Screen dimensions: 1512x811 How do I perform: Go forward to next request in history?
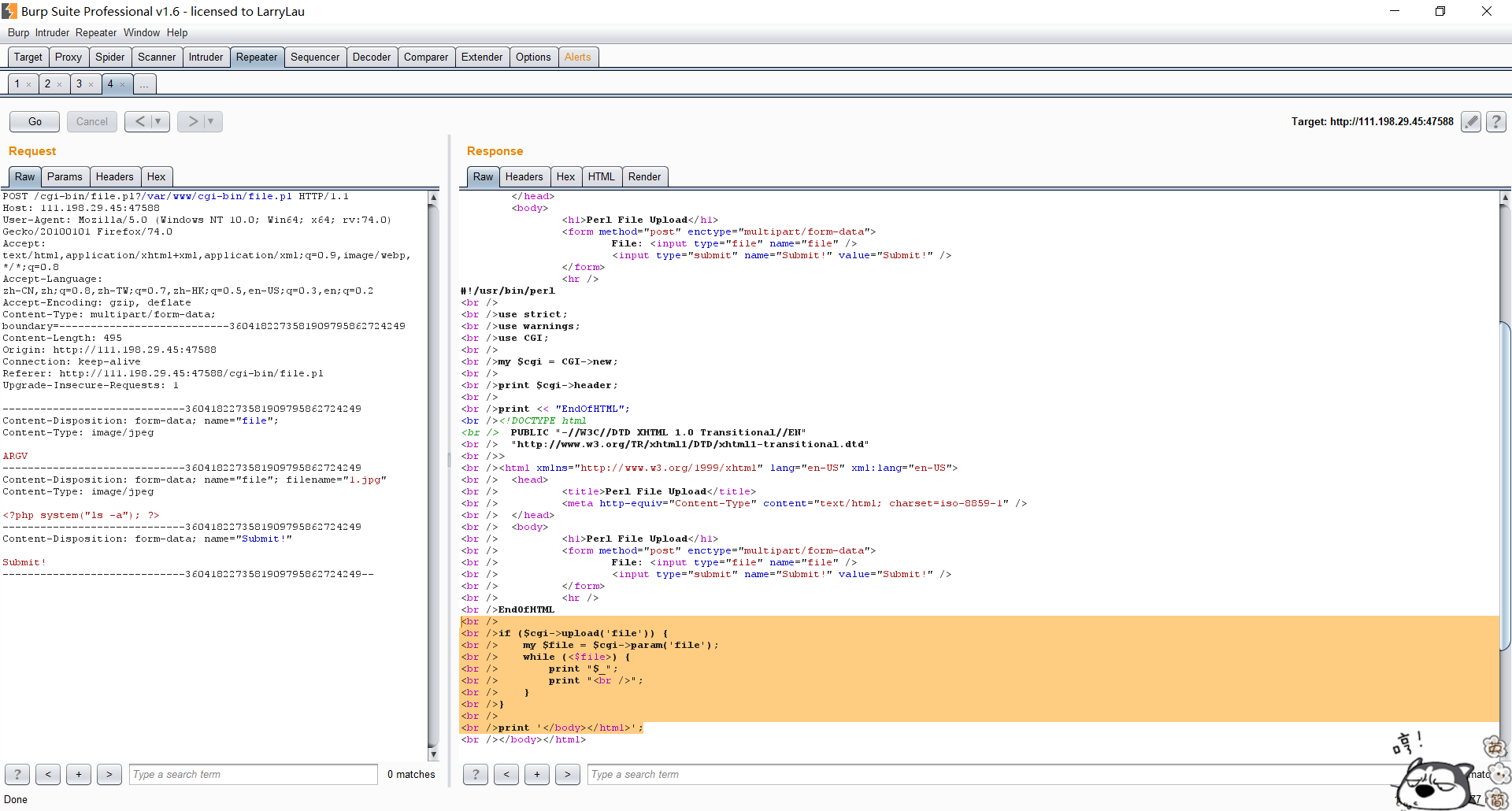pyautogui.click(x=191, y=121)
